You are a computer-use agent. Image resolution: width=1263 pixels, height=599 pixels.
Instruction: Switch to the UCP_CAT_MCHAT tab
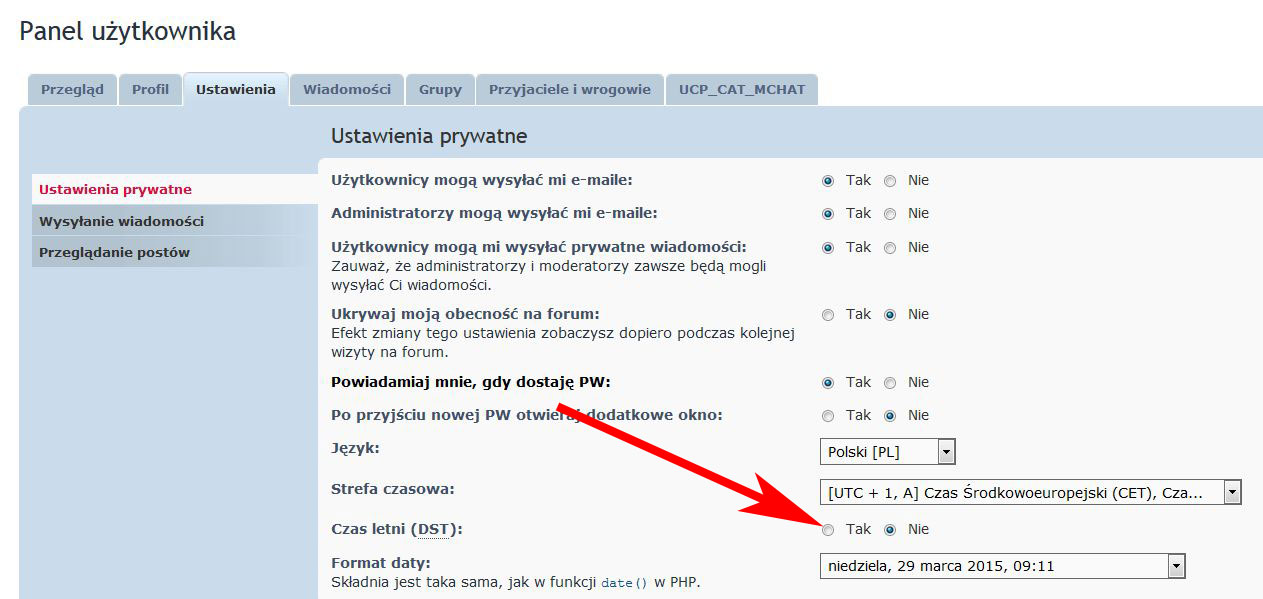742,89
